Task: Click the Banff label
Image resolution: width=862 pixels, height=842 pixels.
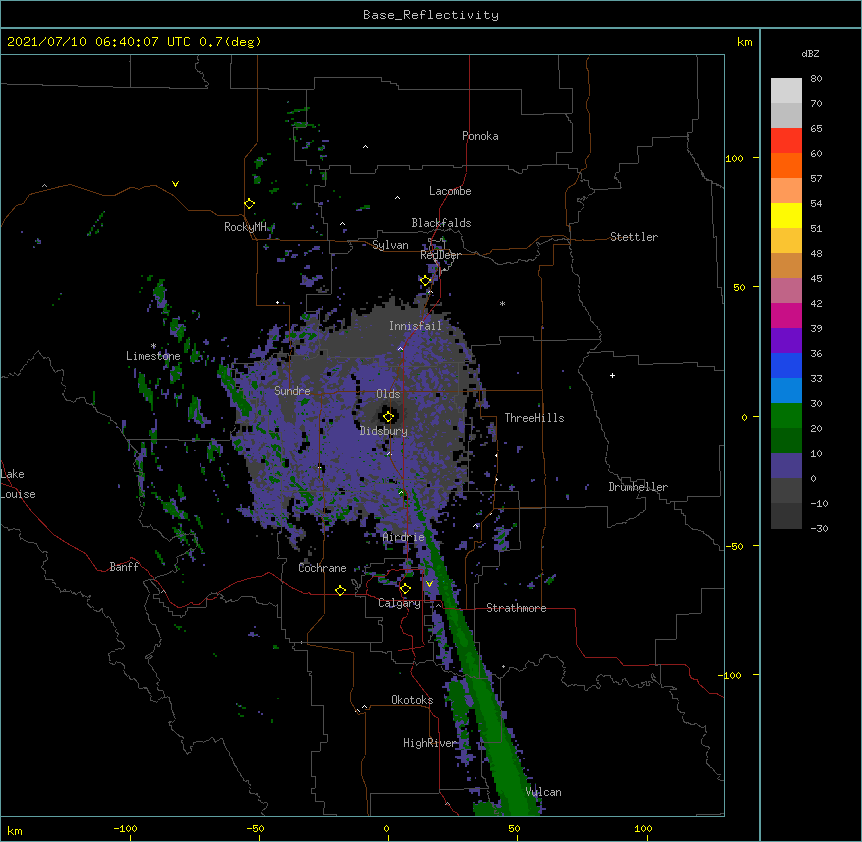Action: [124, 567]
